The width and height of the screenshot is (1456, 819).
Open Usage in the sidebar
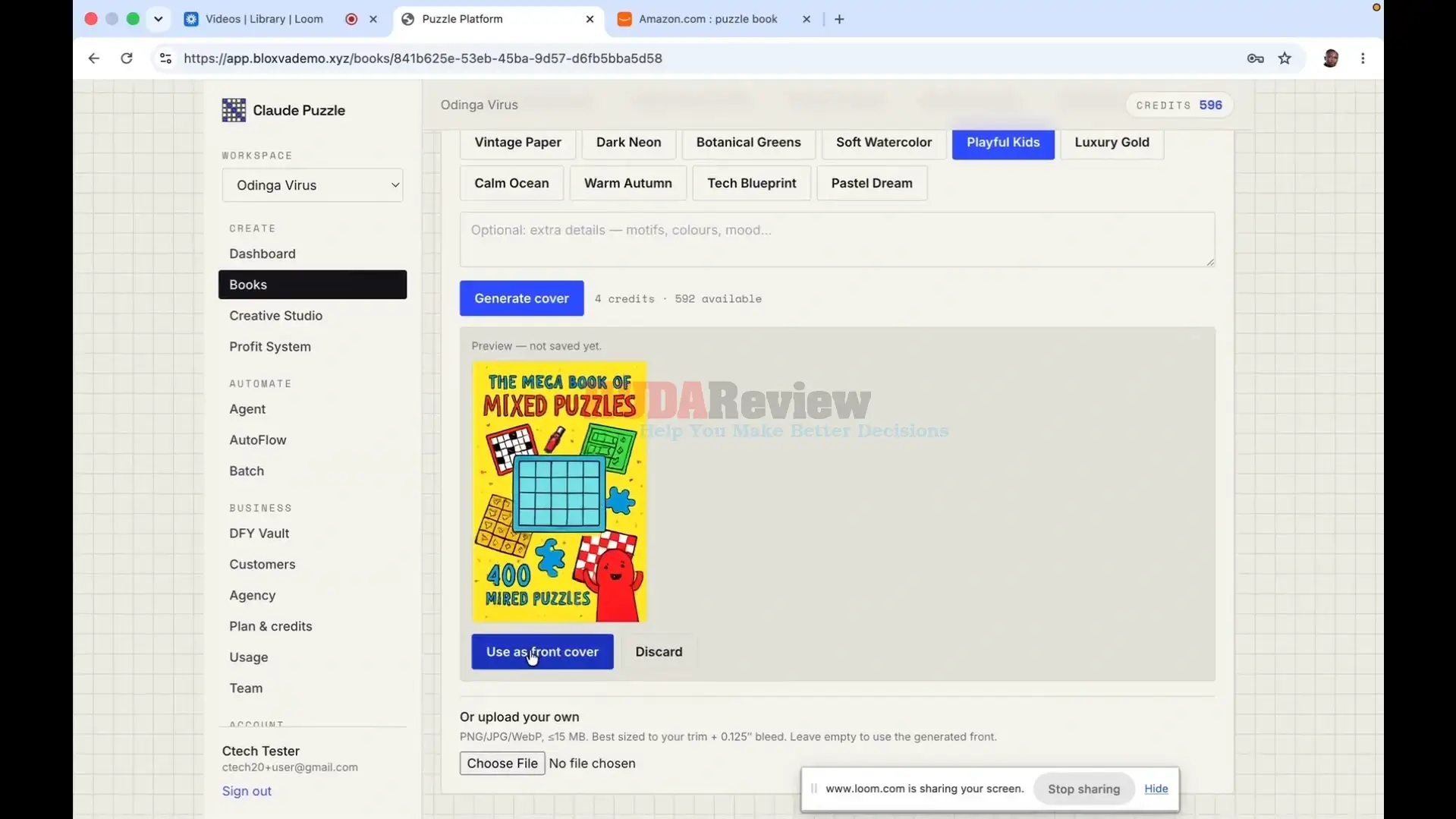(313, 657)
